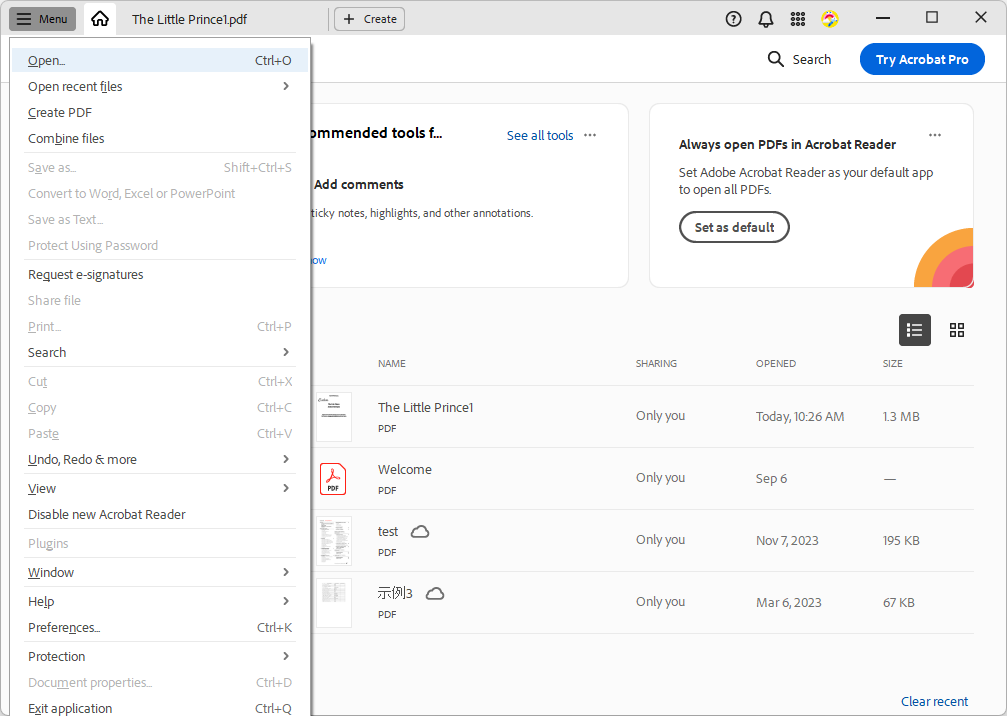1007x716 pixels.
Task: Switch to grid thumbnail view
Action: (957, 330)
